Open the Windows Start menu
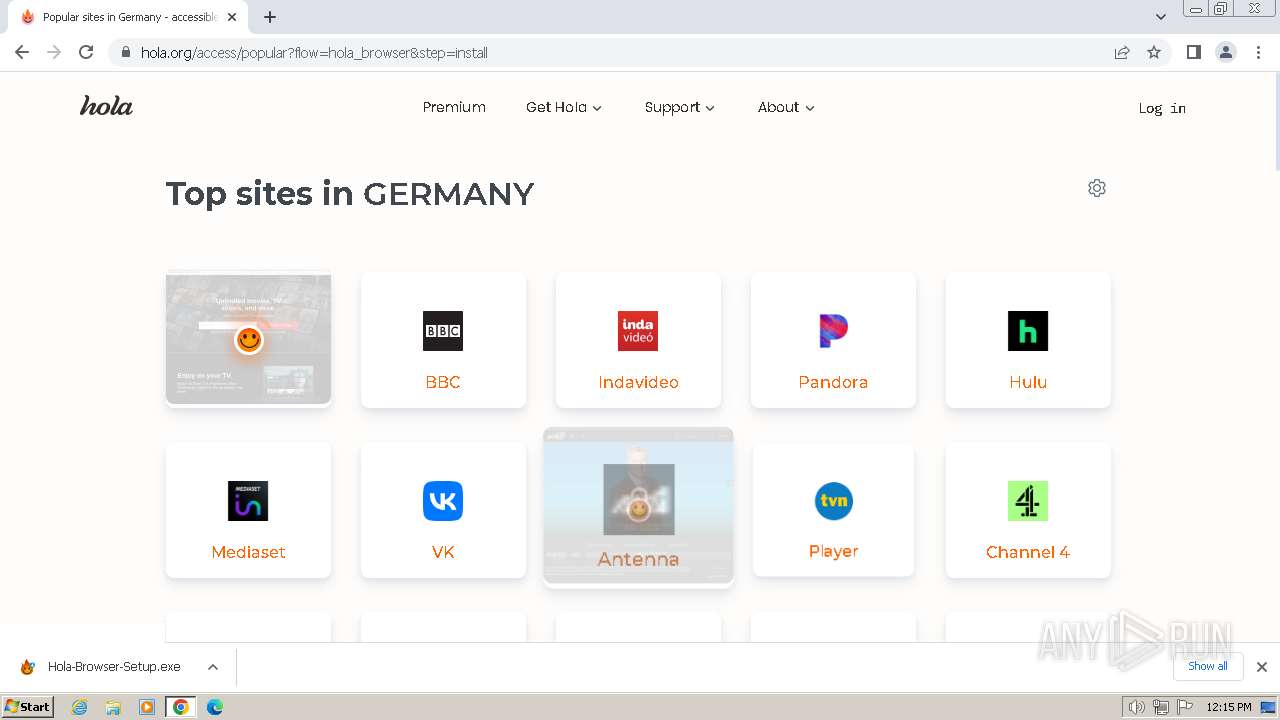This screenshot has height=720, width=1280. pos(27,707)
